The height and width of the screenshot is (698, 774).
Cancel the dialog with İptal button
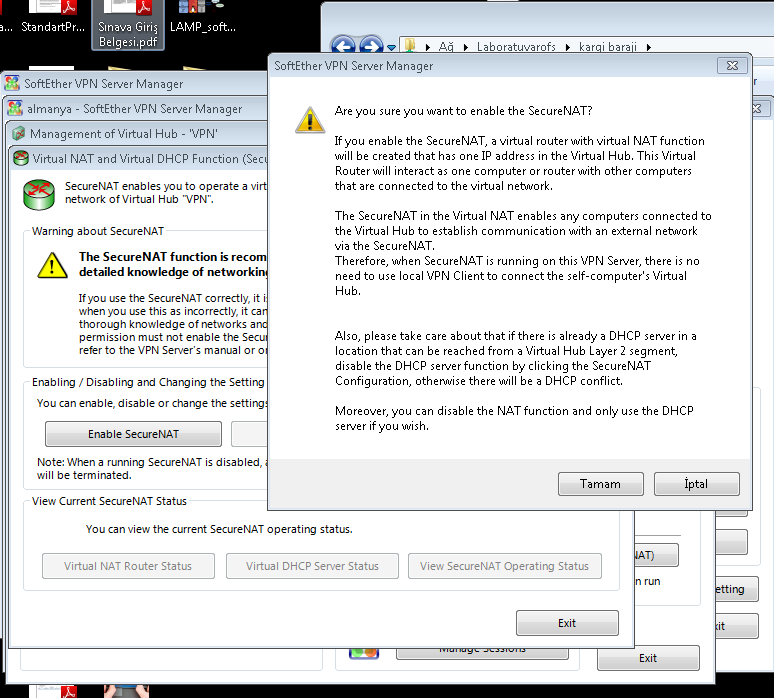pos(696,484)
